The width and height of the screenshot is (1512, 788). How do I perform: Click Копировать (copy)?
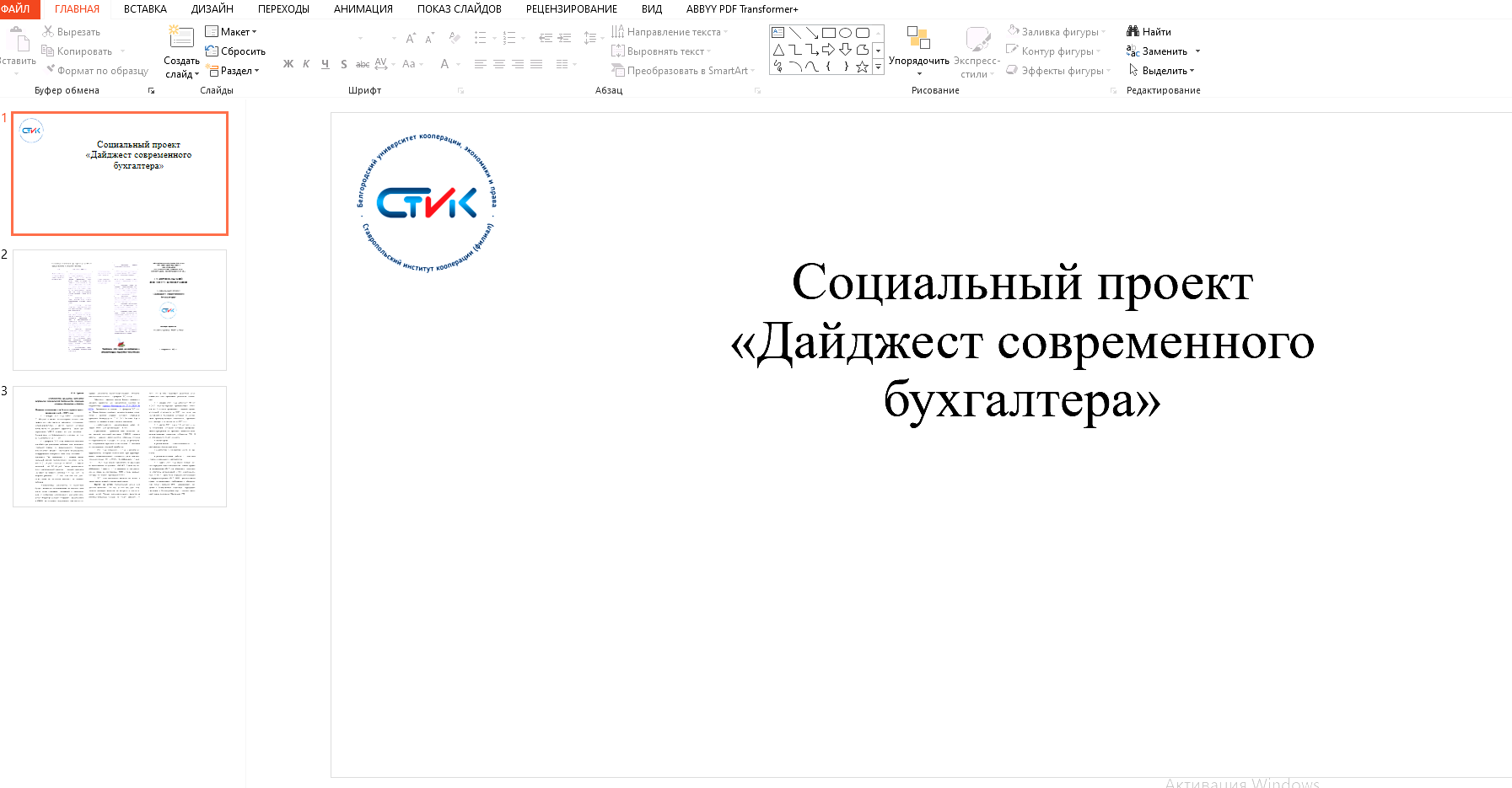(77, 51)
